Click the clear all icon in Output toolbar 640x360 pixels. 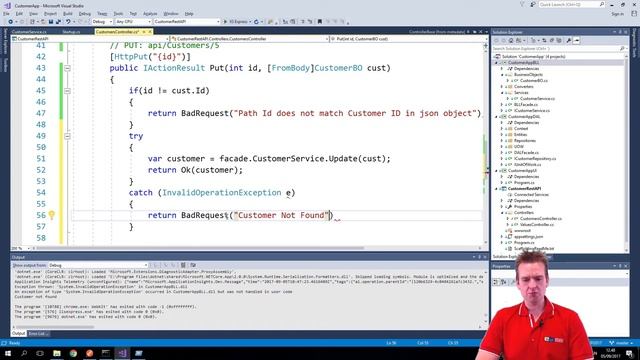(183, 265)
